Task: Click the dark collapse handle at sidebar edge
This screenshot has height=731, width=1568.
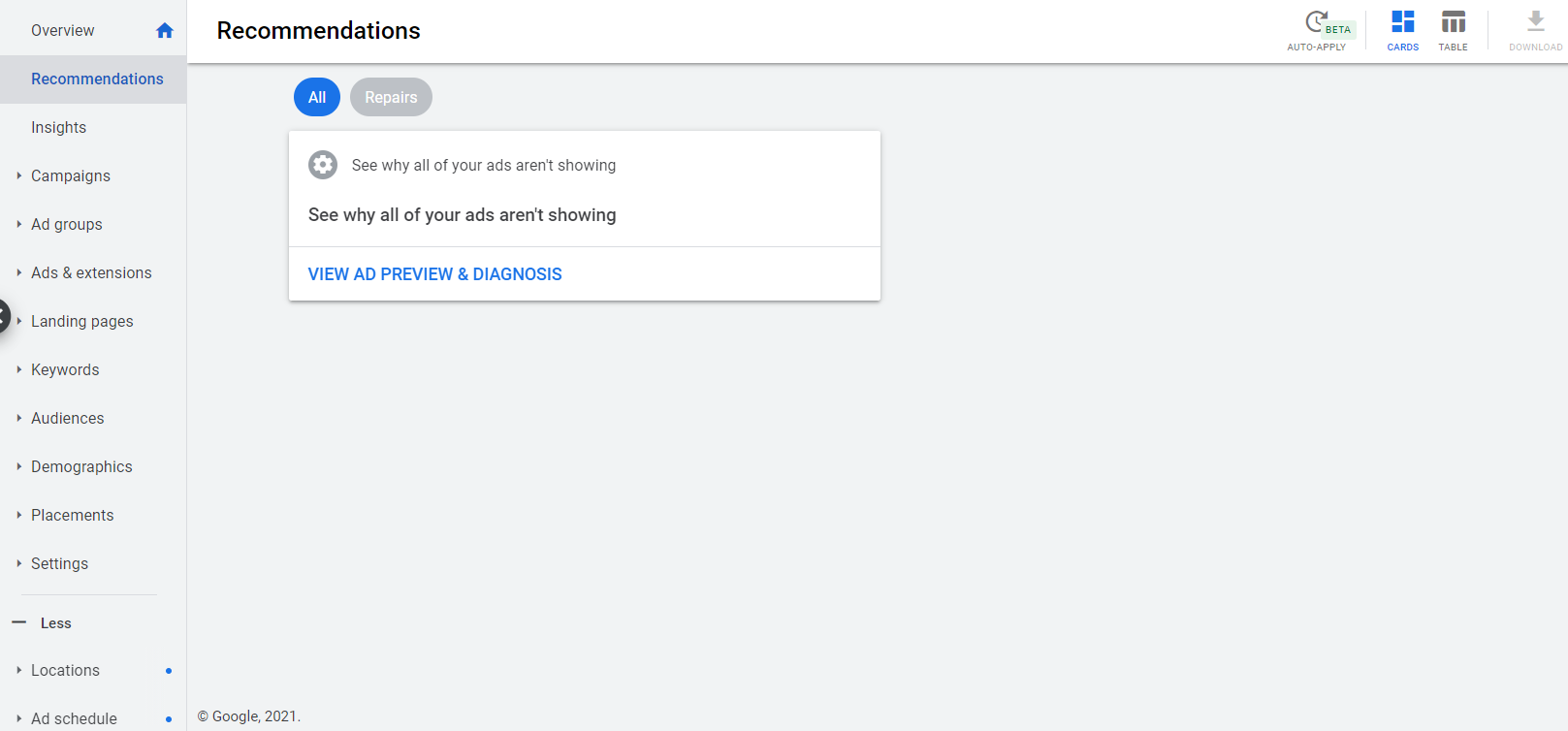Action: point(4,316)
